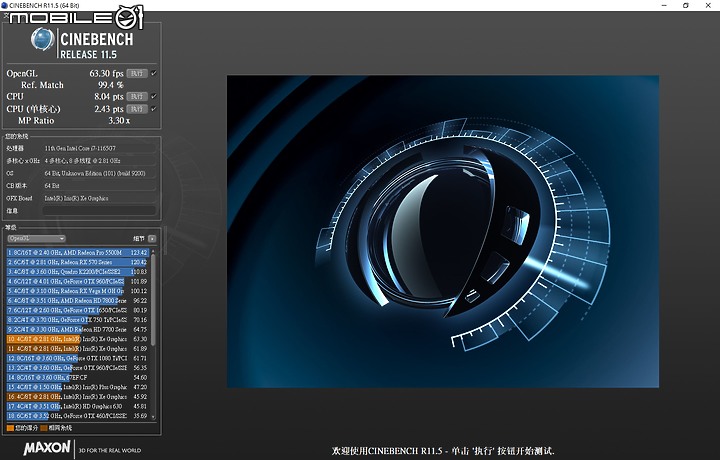720x460 pixels.
Task: Select rank 11 Iris Xe 61.89 row
Action: pos(78,349)
